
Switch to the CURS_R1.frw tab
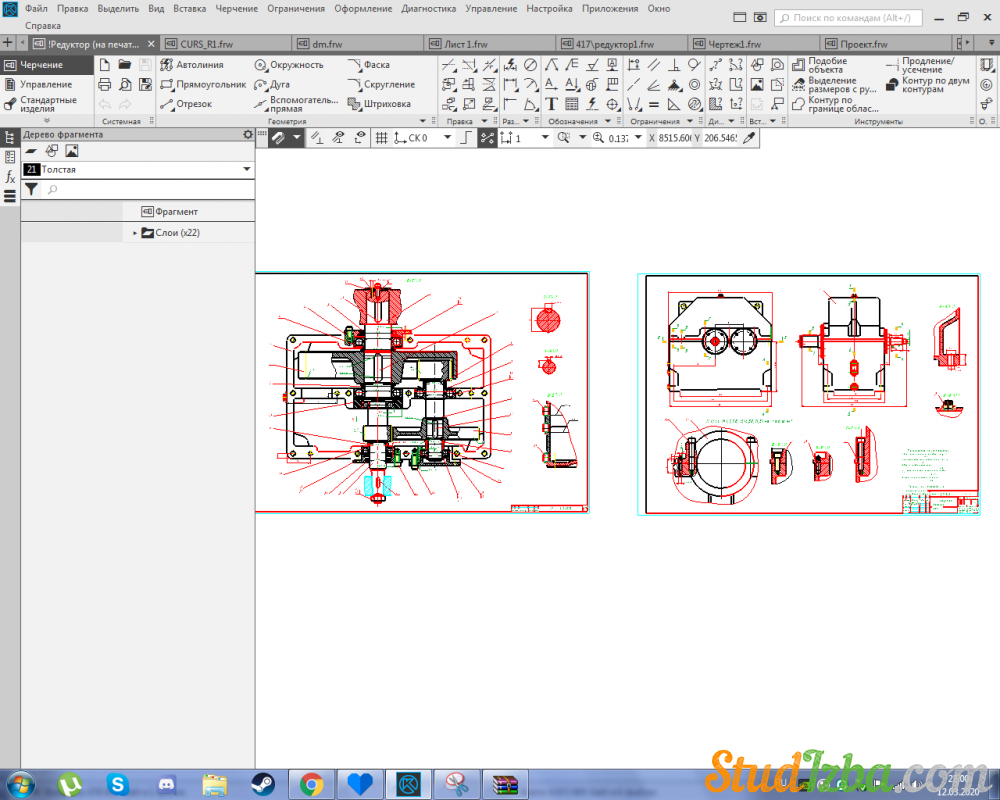click(x=205, y=44)
